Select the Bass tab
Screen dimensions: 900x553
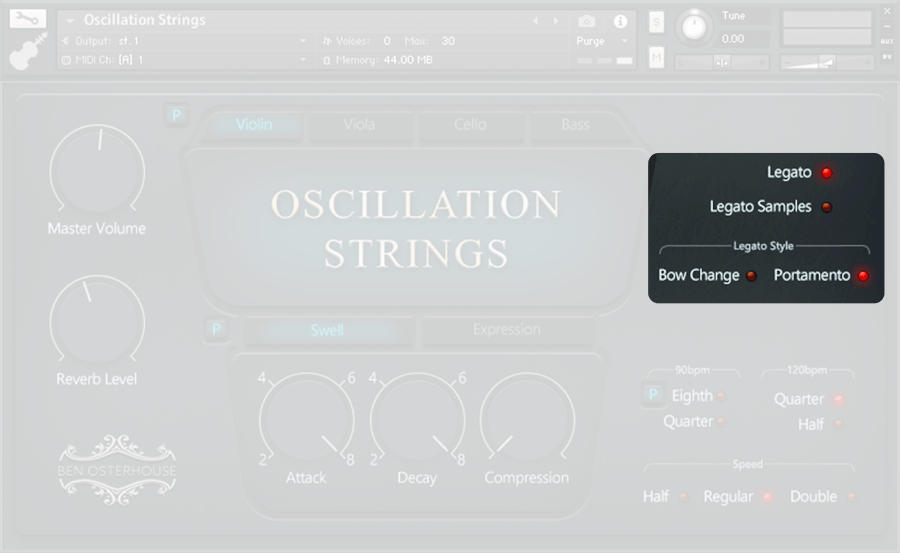(575, 125)
